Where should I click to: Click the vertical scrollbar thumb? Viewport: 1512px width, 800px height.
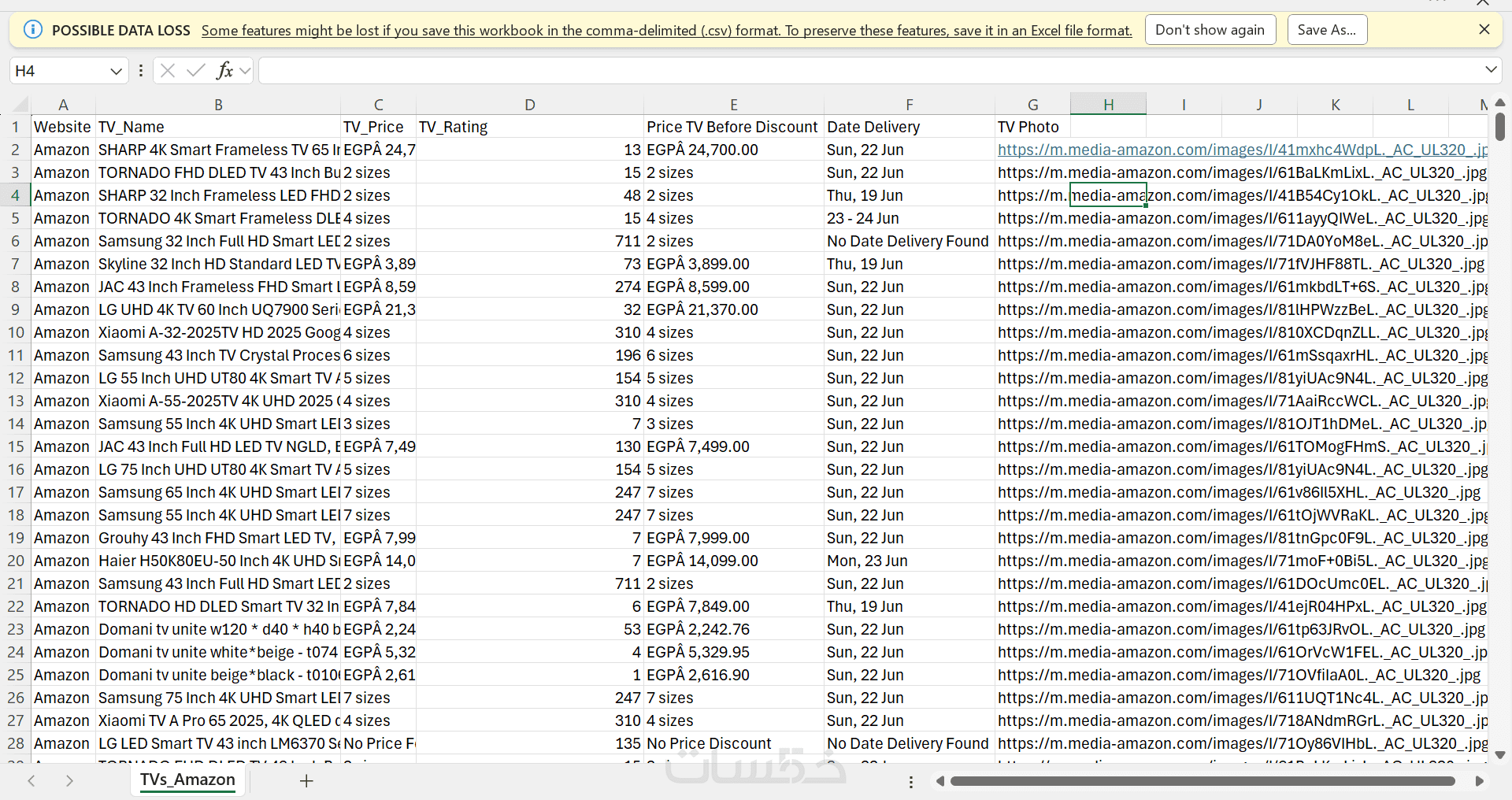(x=1500, y=127)
